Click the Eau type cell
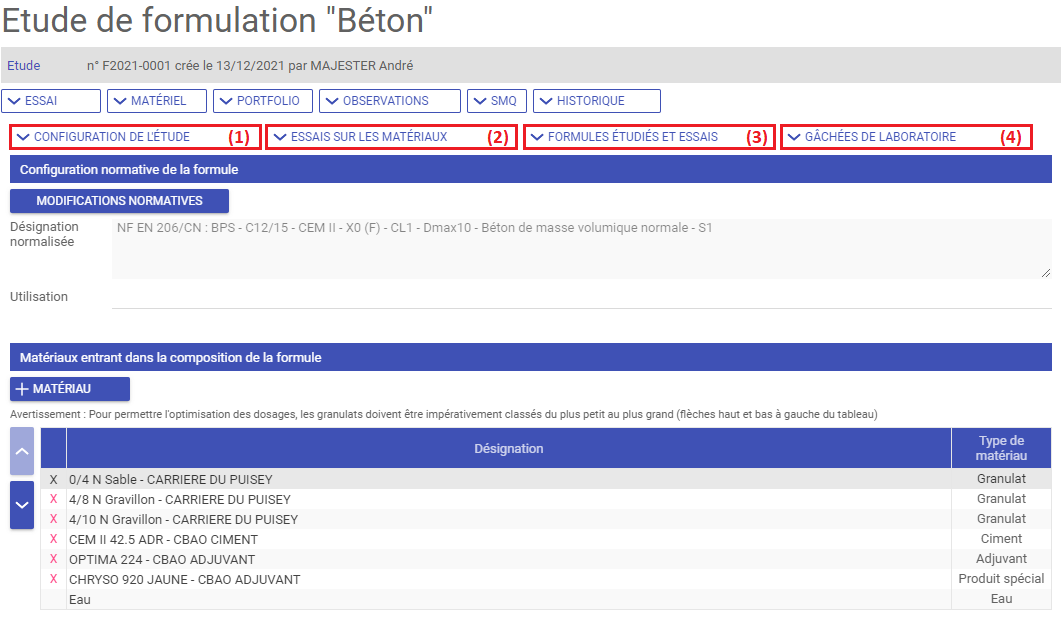Image resolution: width=1061 pixels, height=619 pixels. (1001, 599)
